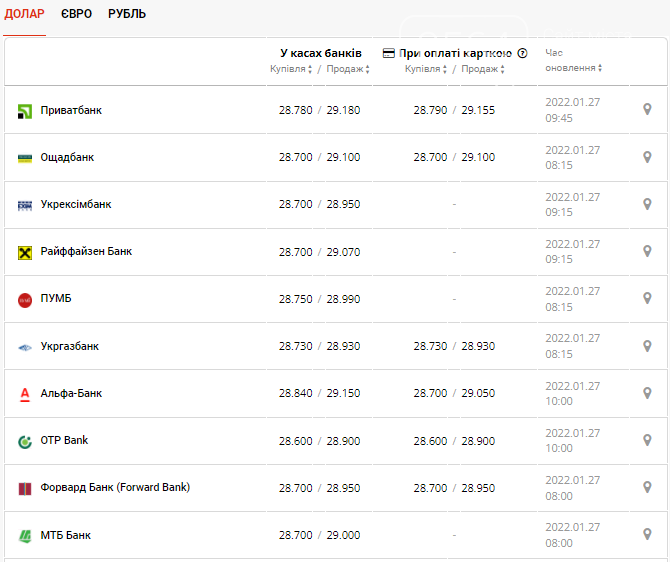Image resolution: width=670 pixels, height=562 pixels.
Task: Click the OTP Bank logo icon
Action: coord(25,441)
